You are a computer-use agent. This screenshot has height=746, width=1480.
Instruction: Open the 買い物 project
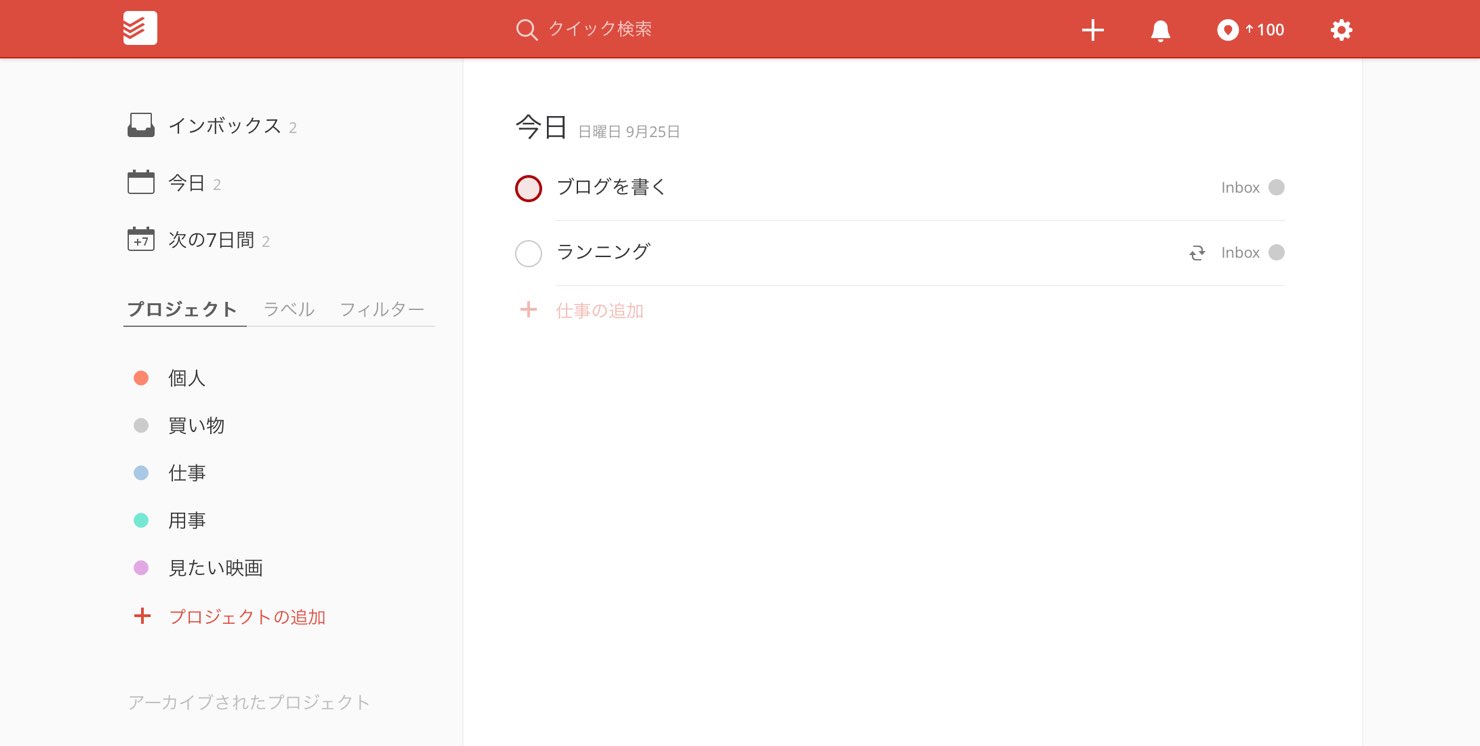[196, 425]
